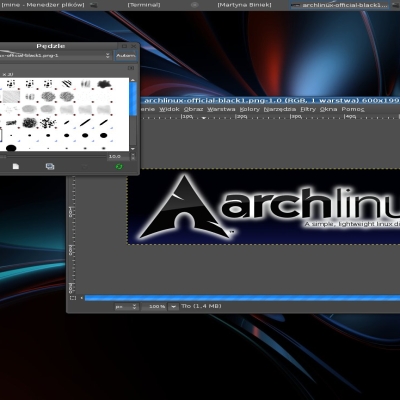Click the blue horizontal canvas scrollbar
400x400 pixels.
[242, 298]
